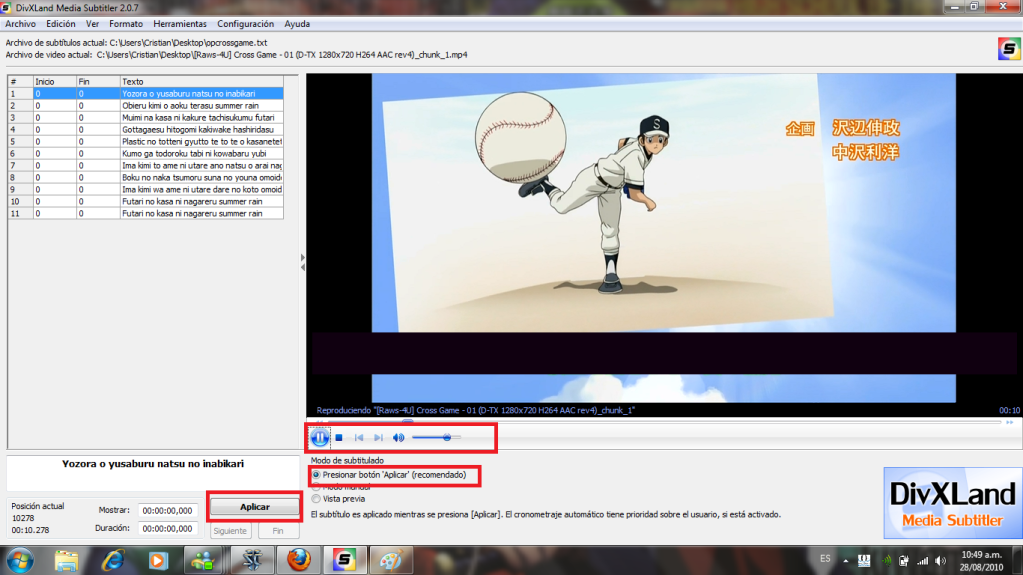Edit the Duración time field
The height and width of the screenshot is (575, 1023).
coord(168,529)
